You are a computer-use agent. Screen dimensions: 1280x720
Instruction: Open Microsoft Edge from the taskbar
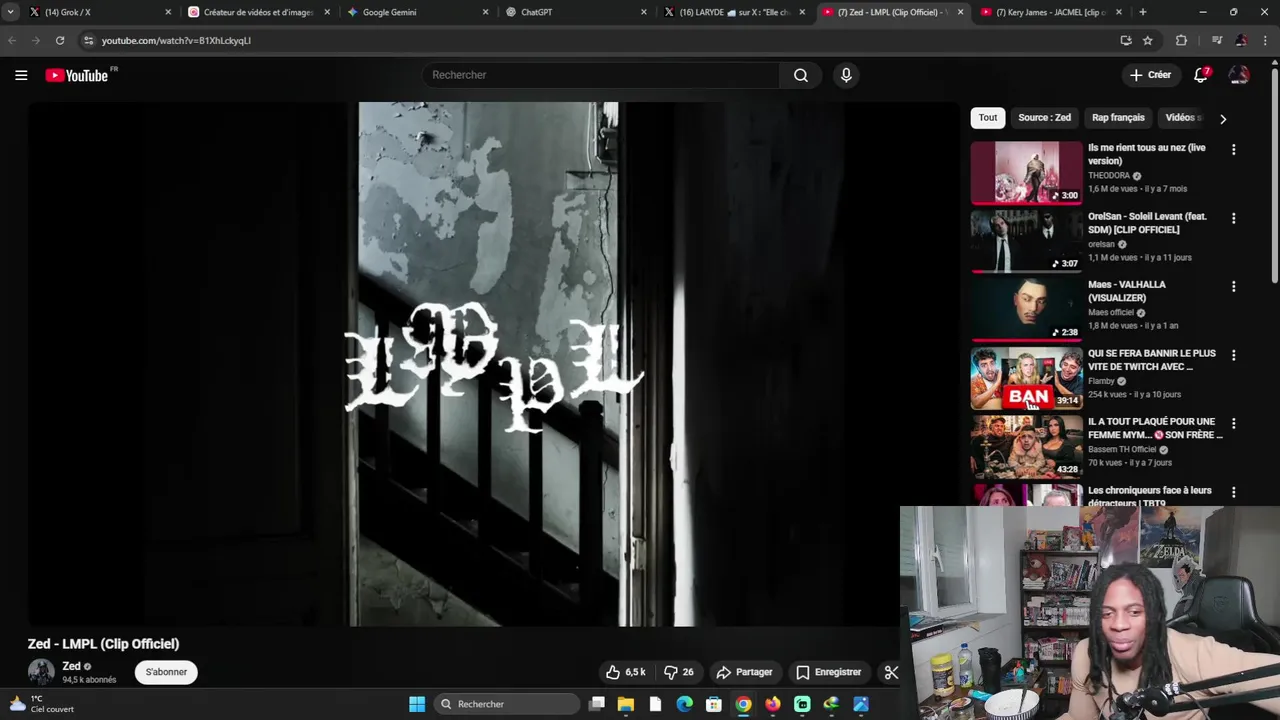[684, 704]
